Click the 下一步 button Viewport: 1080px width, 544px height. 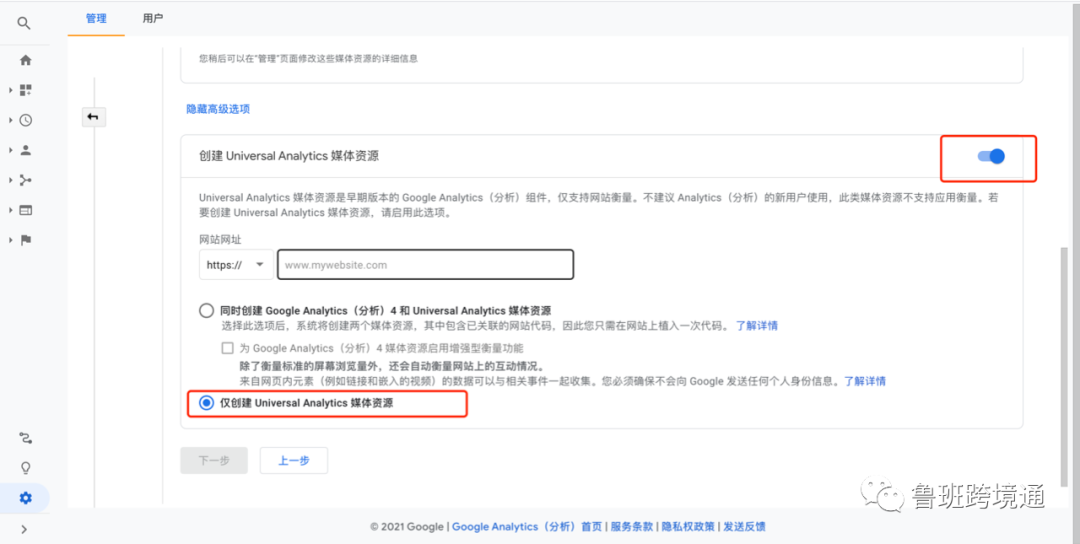(x=214, y=461)
